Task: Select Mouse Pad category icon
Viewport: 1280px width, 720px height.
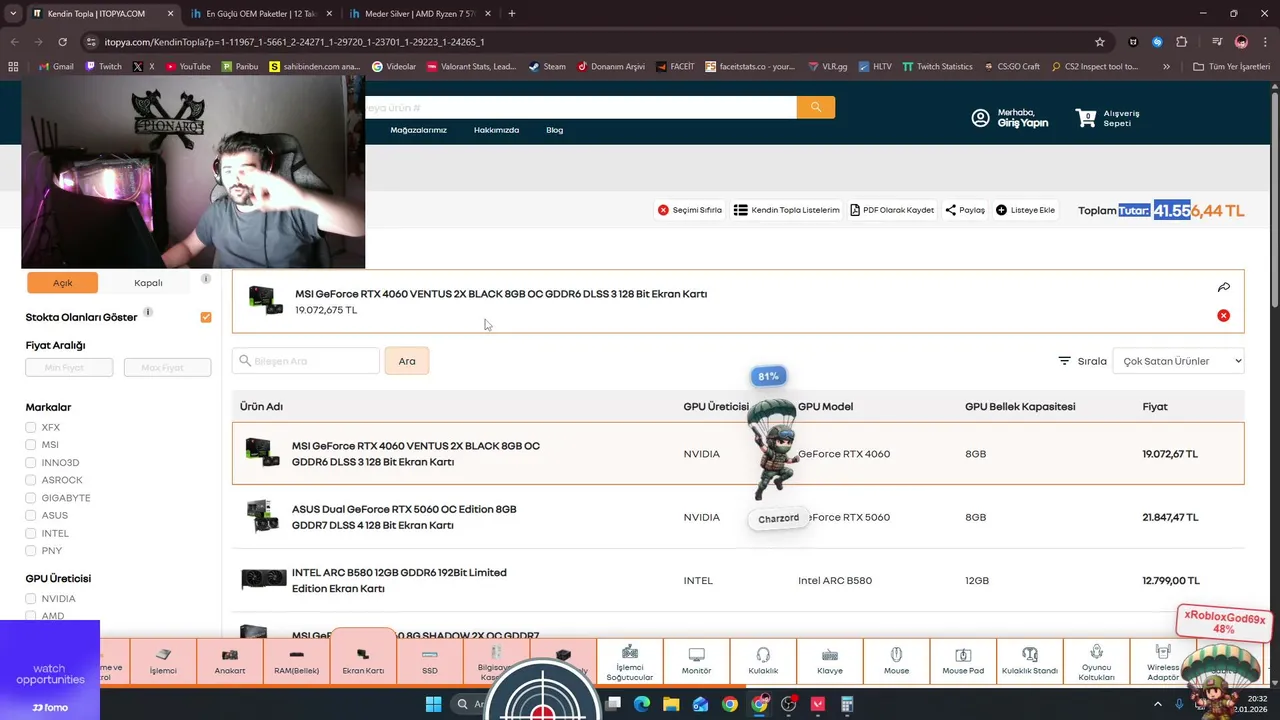Action: tap(963, 662)
